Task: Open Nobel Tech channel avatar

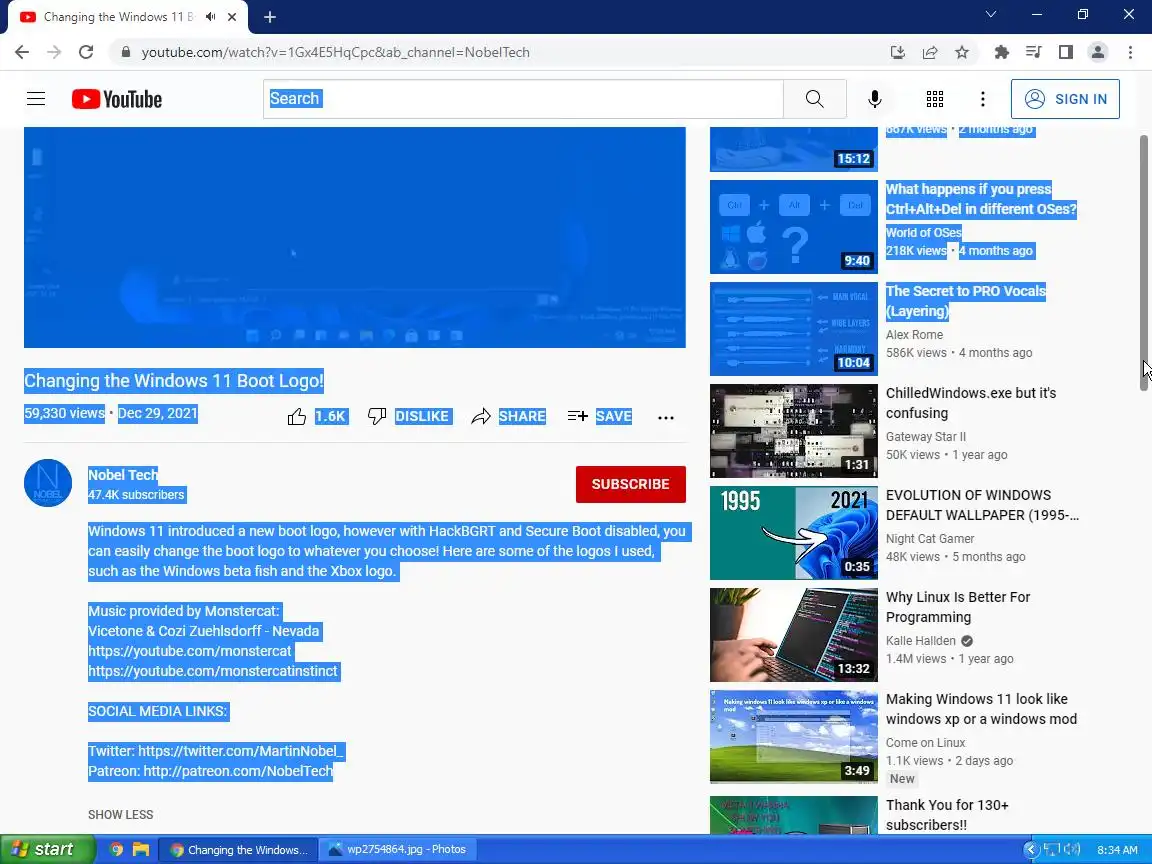Action: pyautogui.click(x=48, y=483)
